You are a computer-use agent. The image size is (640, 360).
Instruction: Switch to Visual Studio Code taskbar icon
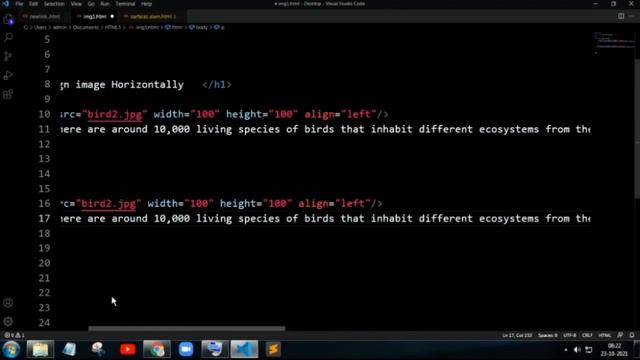[x=244, y=349]
